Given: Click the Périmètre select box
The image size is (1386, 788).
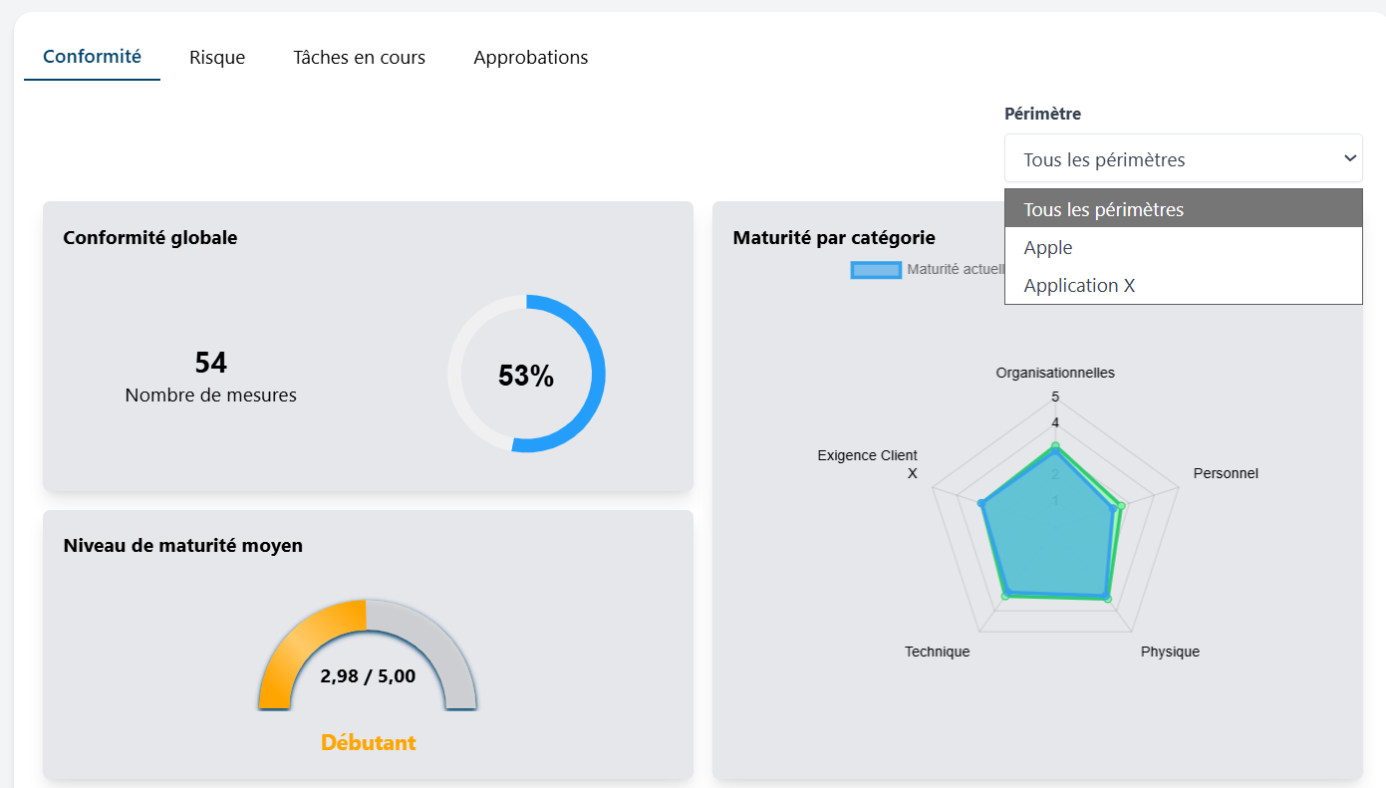Looking at the screenshot, I should pos(1170,159).
